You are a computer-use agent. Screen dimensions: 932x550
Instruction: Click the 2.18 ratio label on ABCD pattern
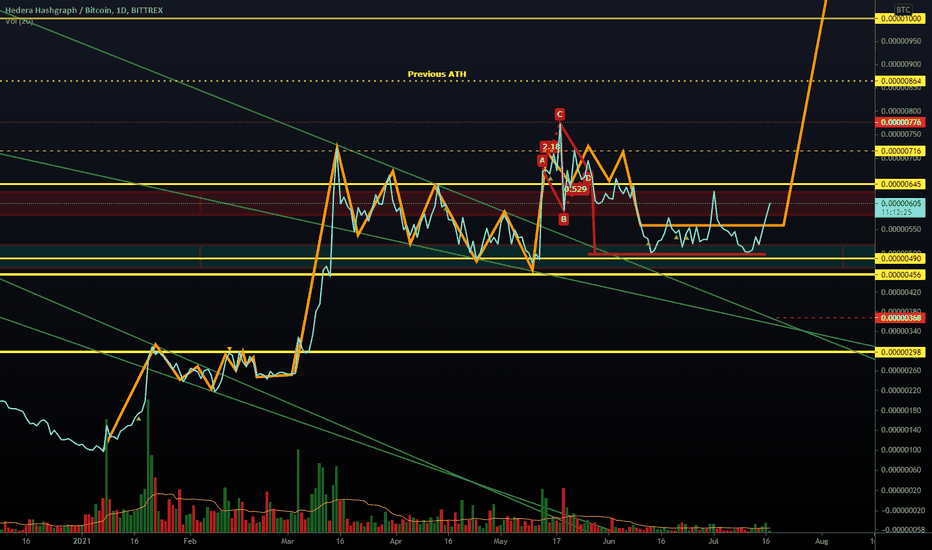click(551, 147)
